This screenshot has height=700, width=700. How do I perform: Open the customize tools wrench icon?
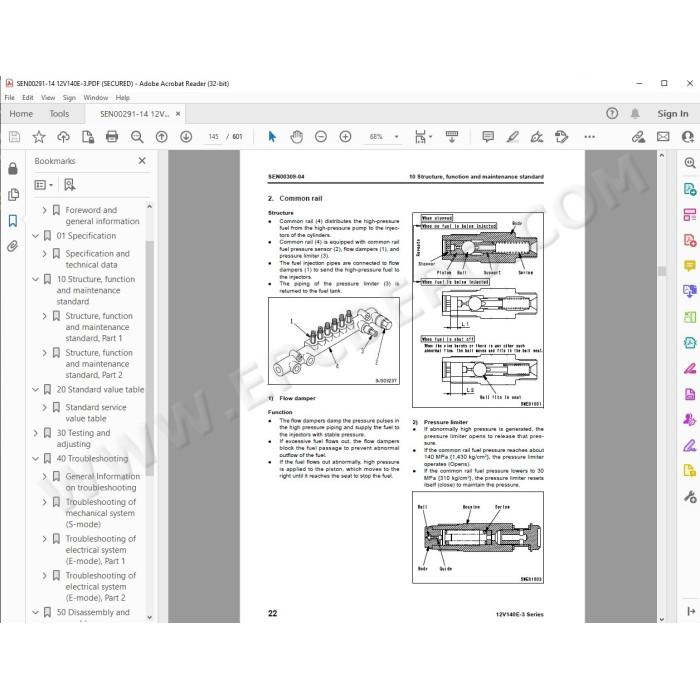coord(690,496)
